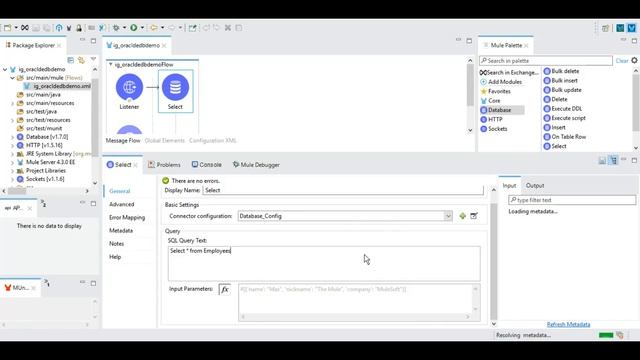This screenshot has height=360, width=640.
Task: Click Add Modules in palette
Action: (501, 82)
